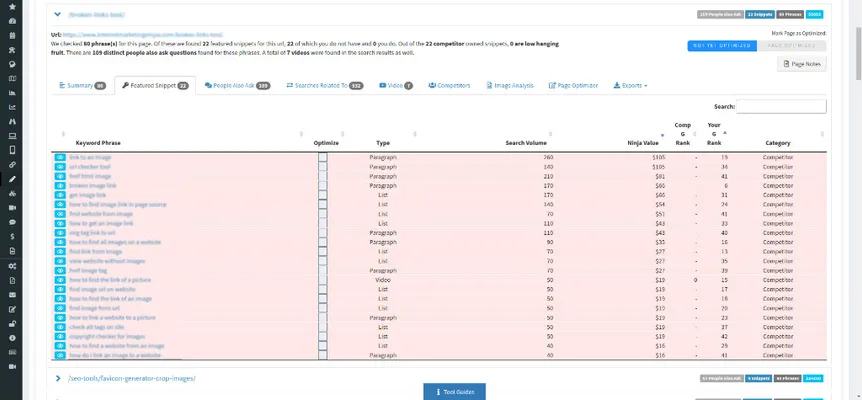Click the laptop icon in the sidebar

[11, 135]
